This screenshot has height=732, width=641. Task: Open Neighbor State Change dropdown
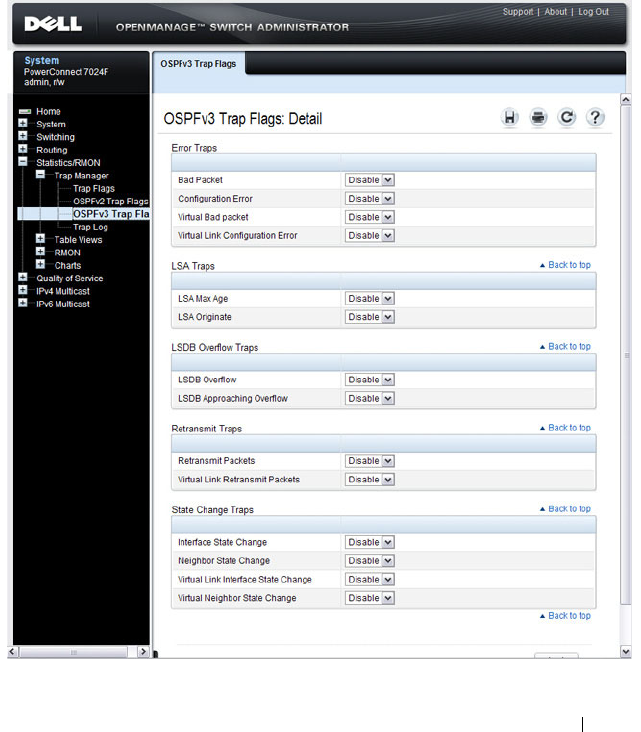[x=370, y=561]
